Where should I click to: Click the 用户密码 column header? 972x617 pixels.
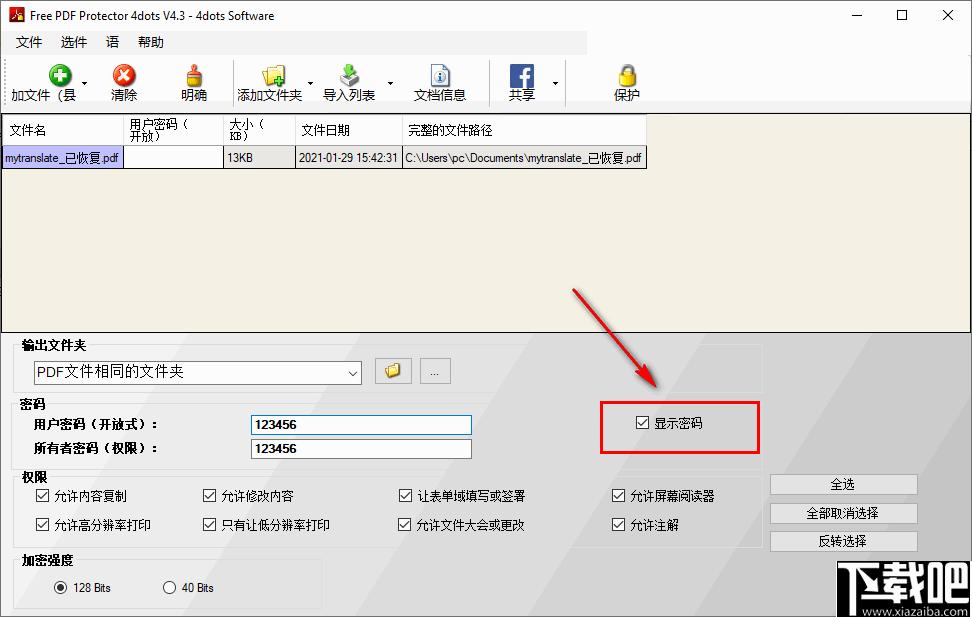click(x=174, y=130)
